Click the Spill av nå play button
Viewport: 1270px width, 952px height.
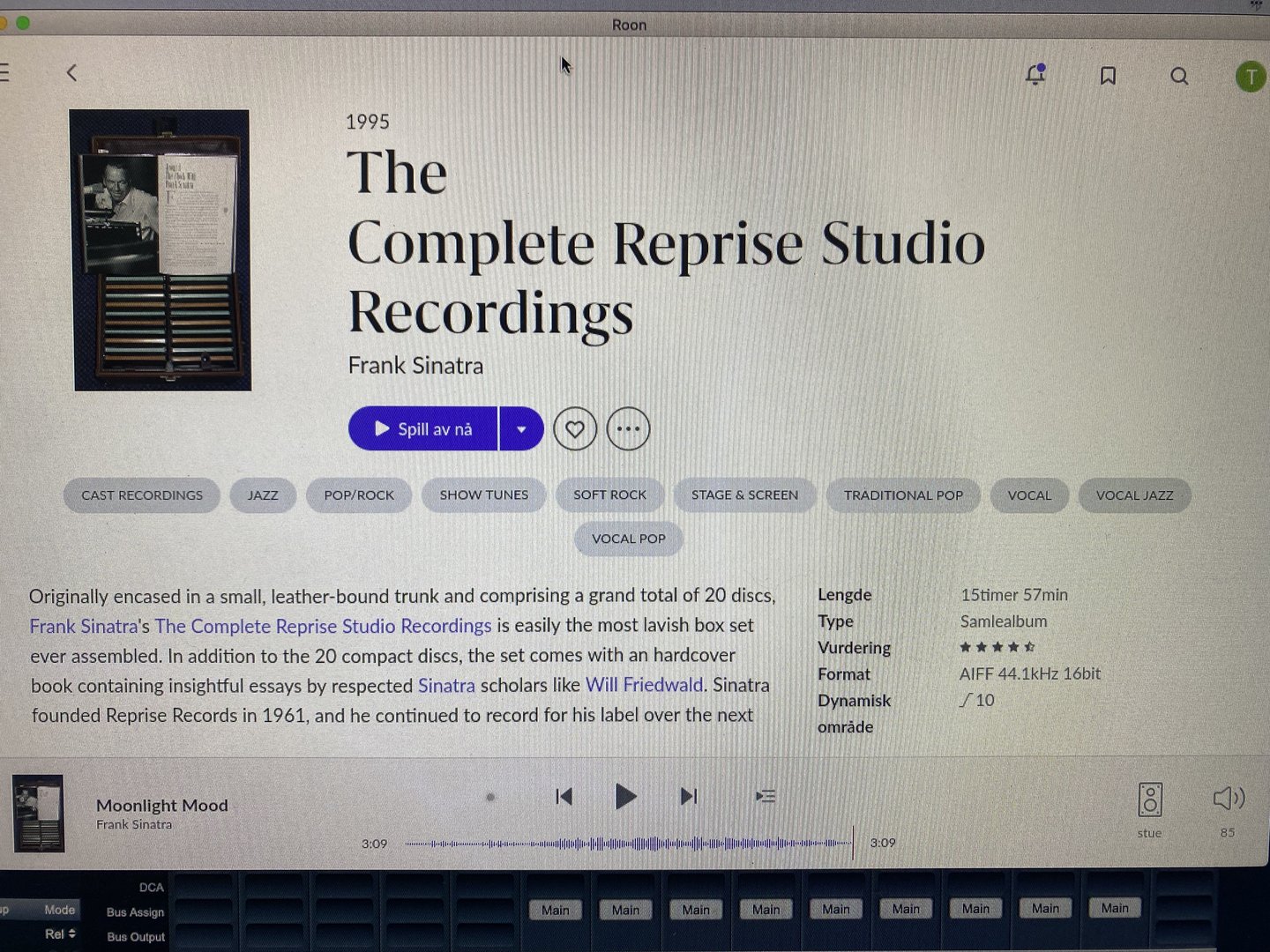coord(423,428)
